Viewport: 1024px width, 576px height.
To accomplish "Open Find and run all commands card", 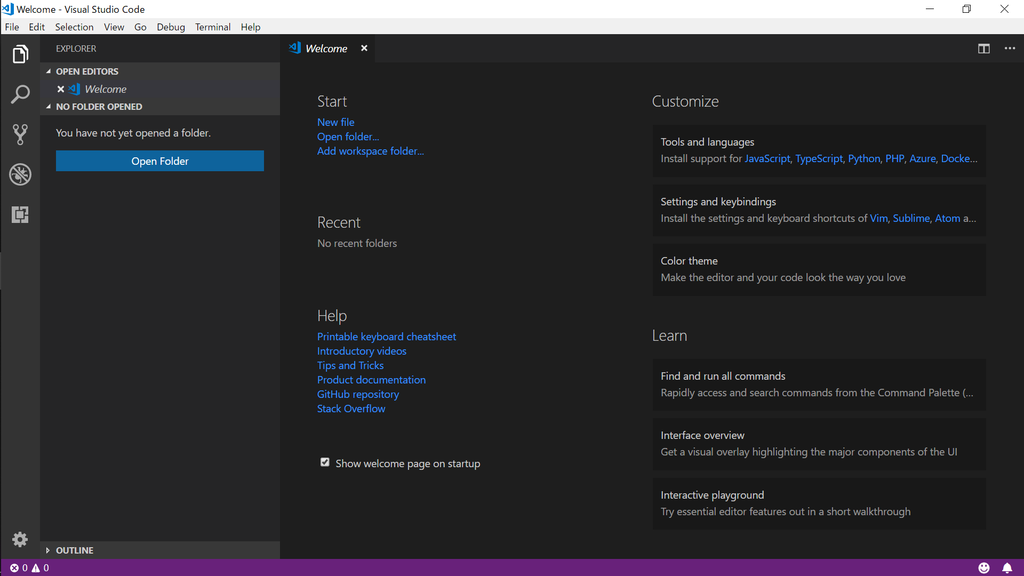I will 819,385.
